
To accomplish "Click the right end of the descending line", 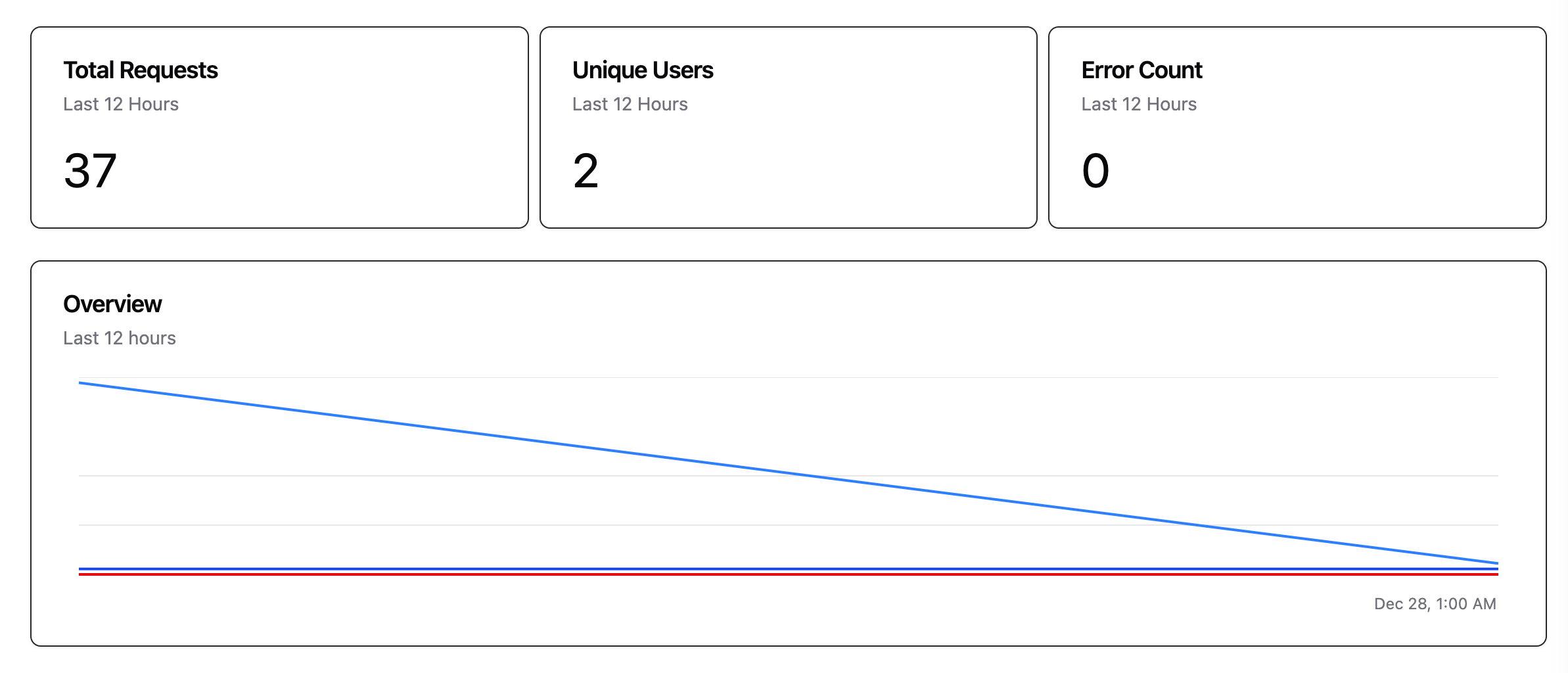I will 1496,563.
